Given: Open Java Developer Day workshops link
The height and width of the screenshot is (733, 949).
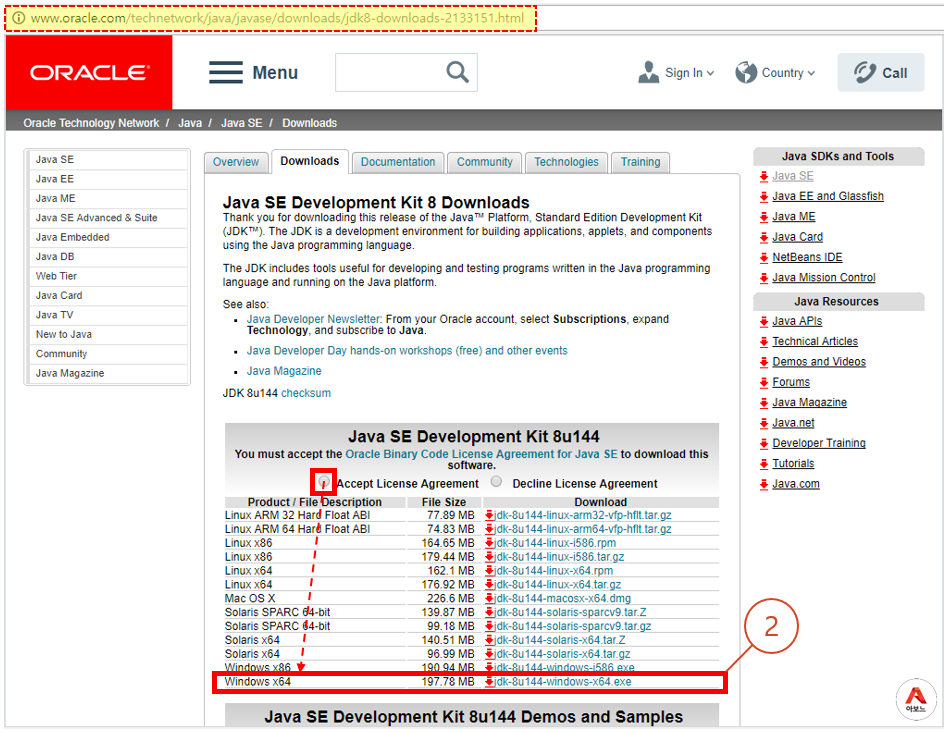Looking at the screenshot, I should point(407,351).
